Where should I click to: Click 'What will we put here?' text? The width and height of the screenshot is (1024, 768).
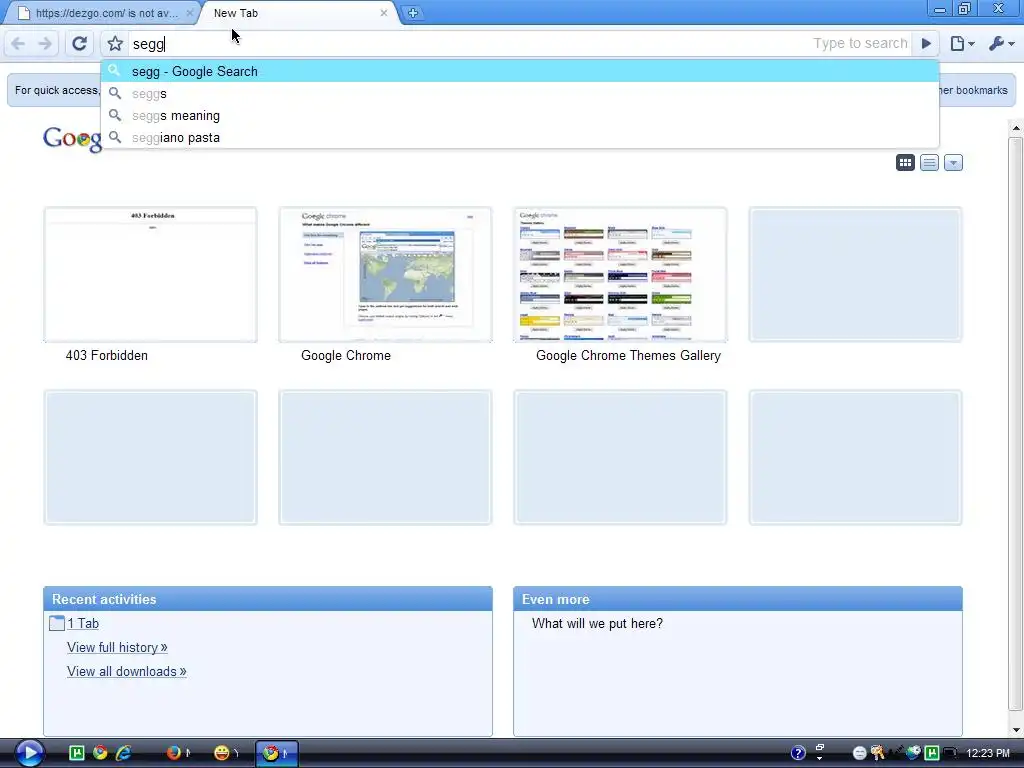[x=598, y=624]
